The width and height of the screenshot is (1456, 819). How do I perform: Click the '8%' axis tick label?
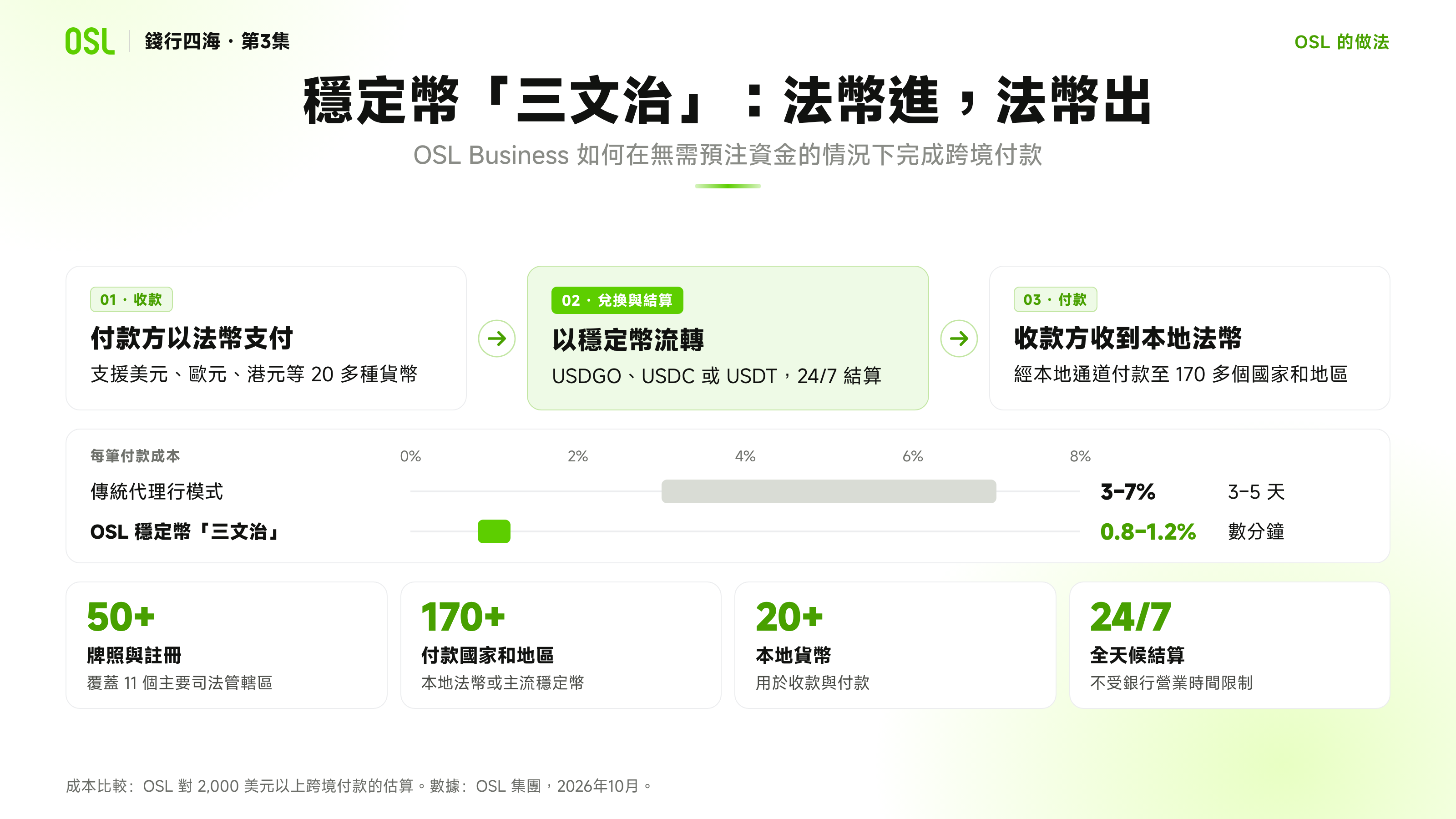(x=1080, y=456)
